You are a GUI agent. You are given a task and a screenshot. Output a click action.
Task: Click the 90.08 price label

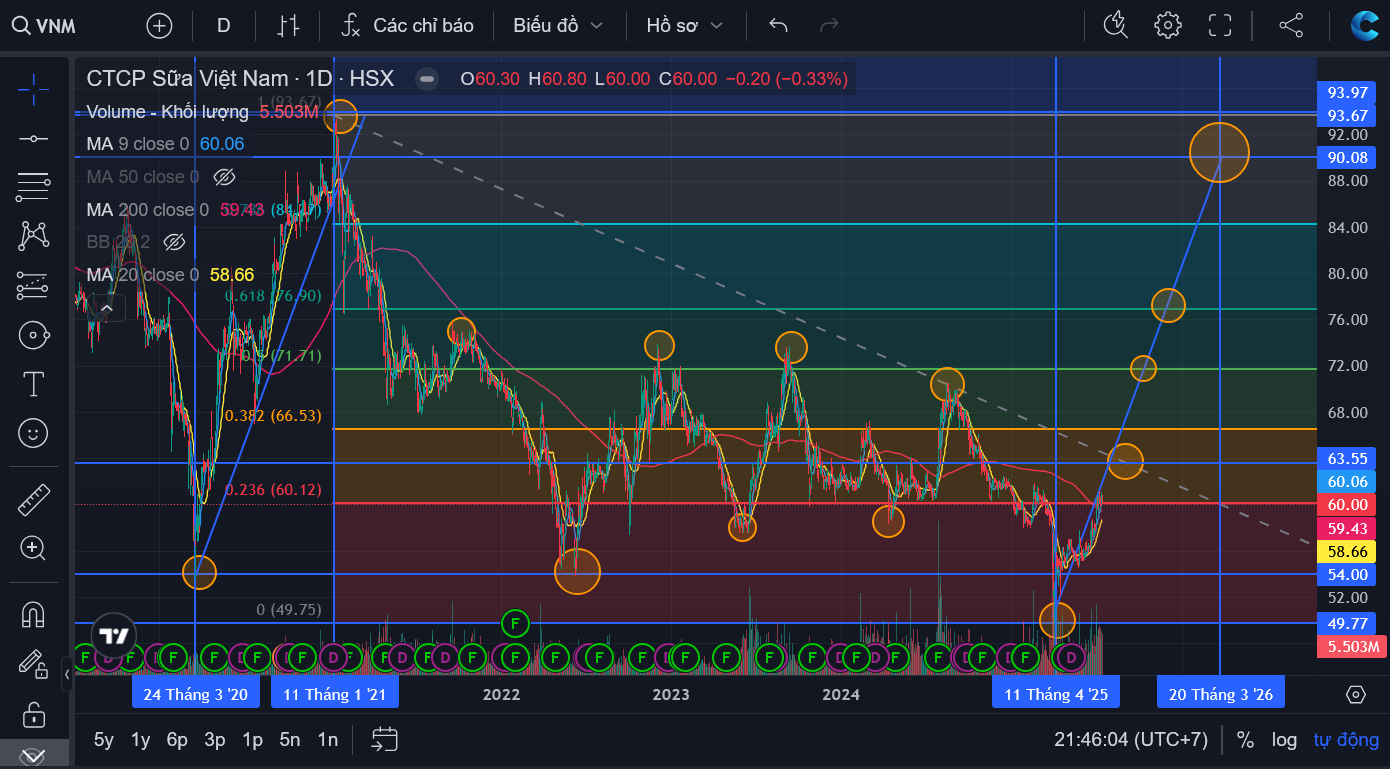coord(1347,157)
